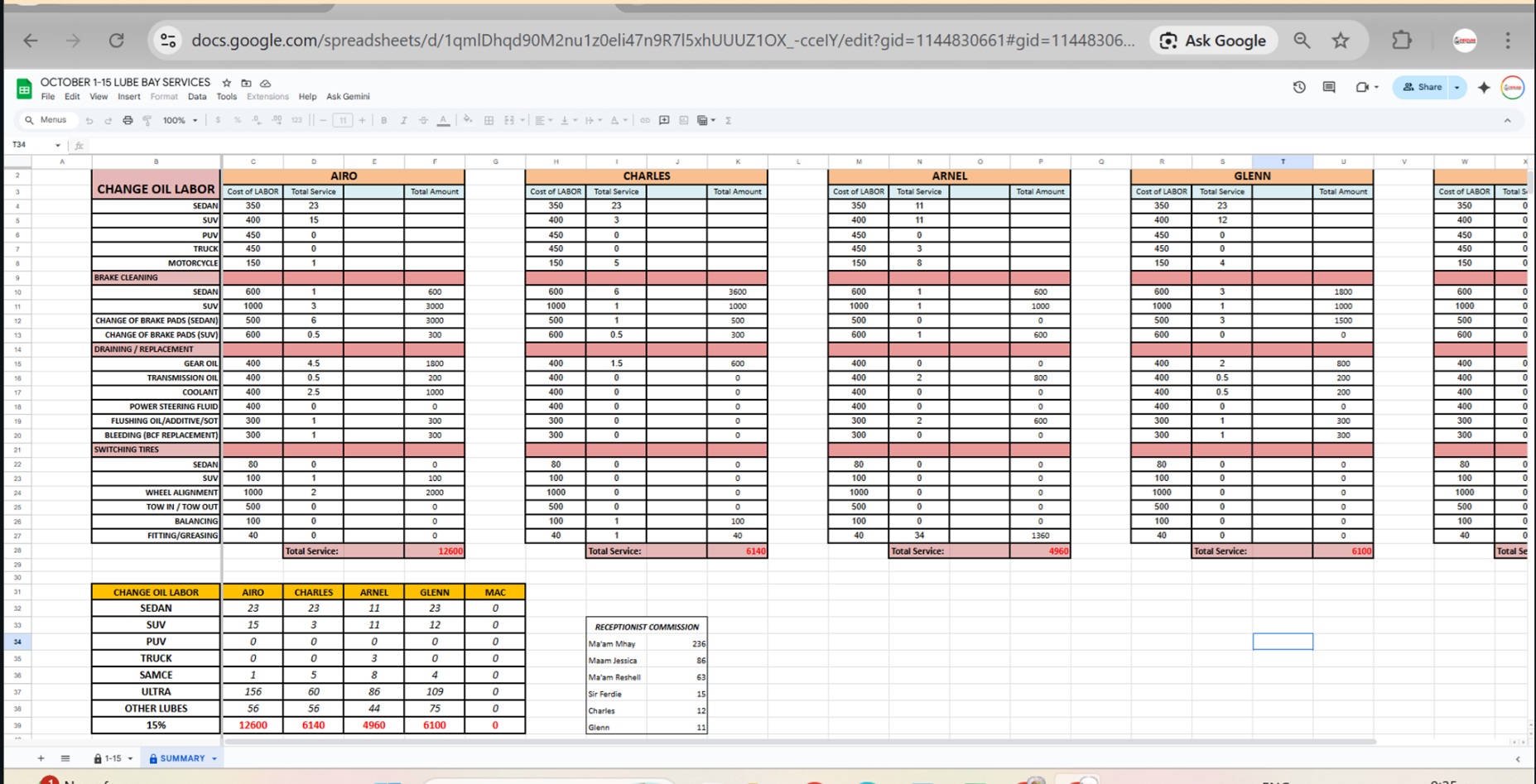Open the comments panel icon
1536x784 pixels.
(x=1329, y=87)
